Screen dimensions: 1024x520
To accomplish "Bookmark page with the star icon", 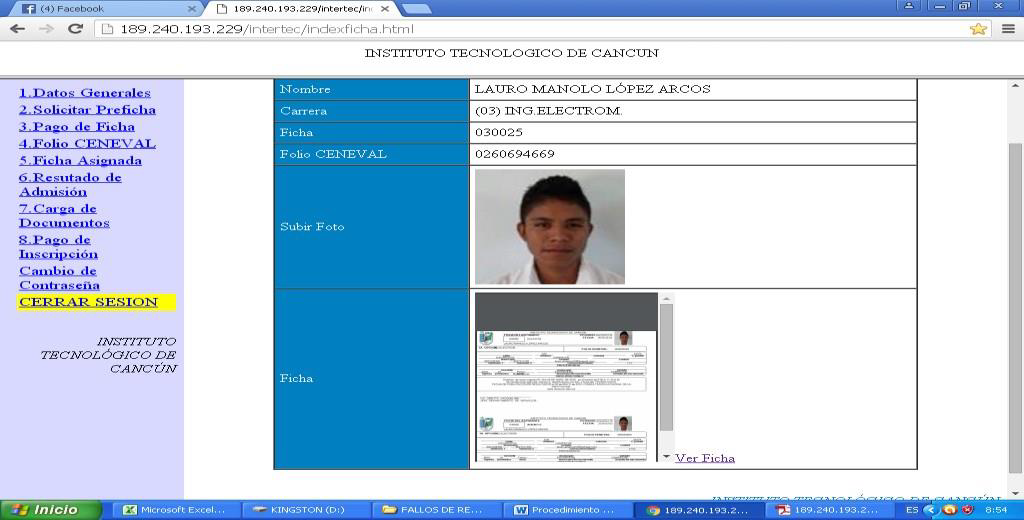I will (x=978, y=29).
